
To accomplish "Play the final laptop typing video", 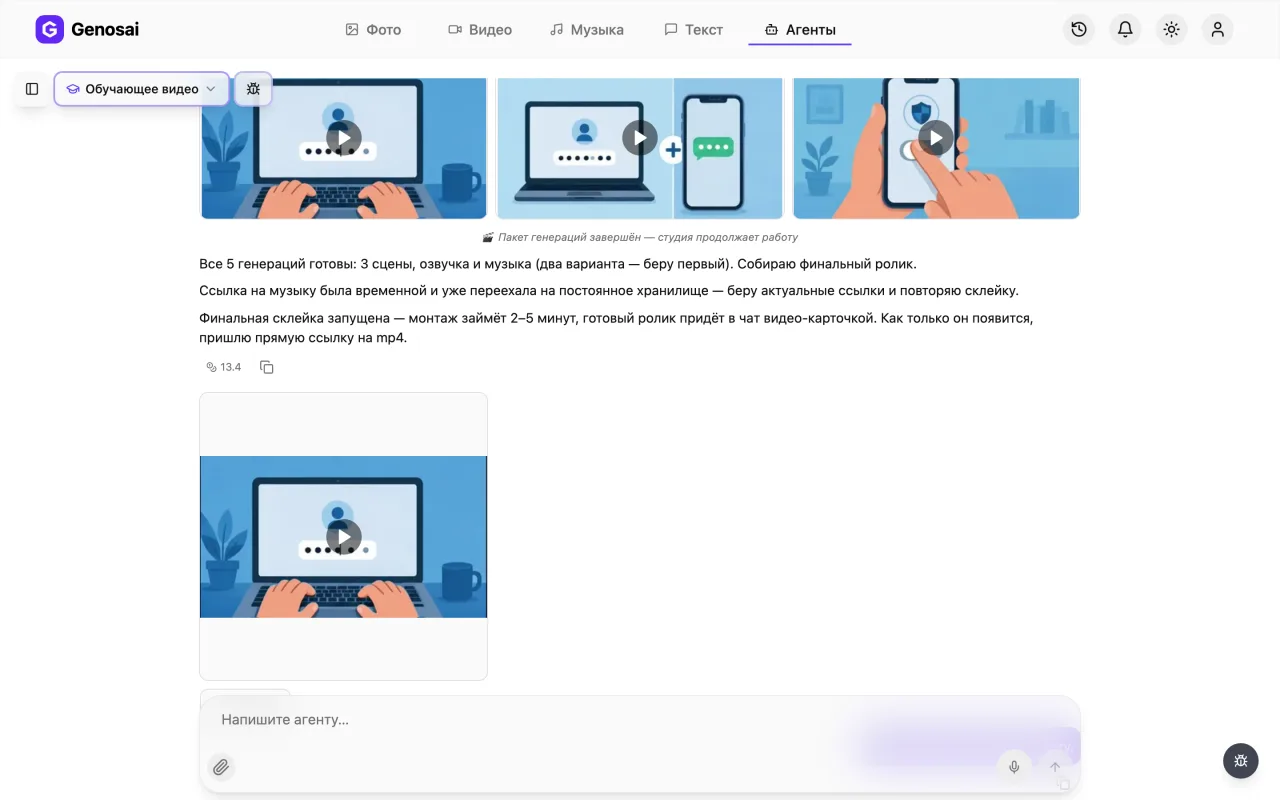I will pyautogui.click(x=344, y=537).
